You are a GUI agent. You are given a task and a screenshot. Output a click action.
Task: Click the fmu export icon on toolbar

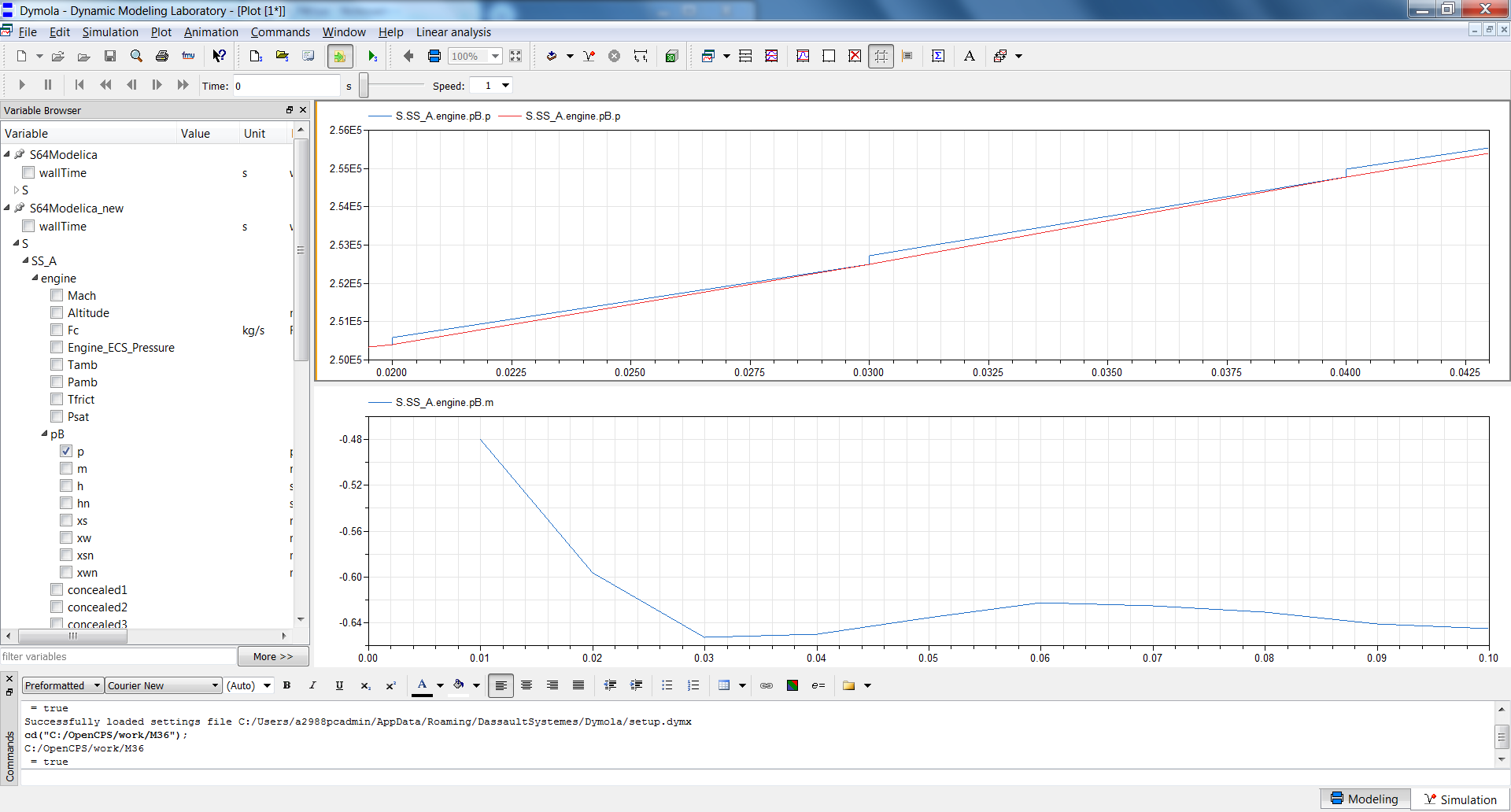(x=188, y=56)
